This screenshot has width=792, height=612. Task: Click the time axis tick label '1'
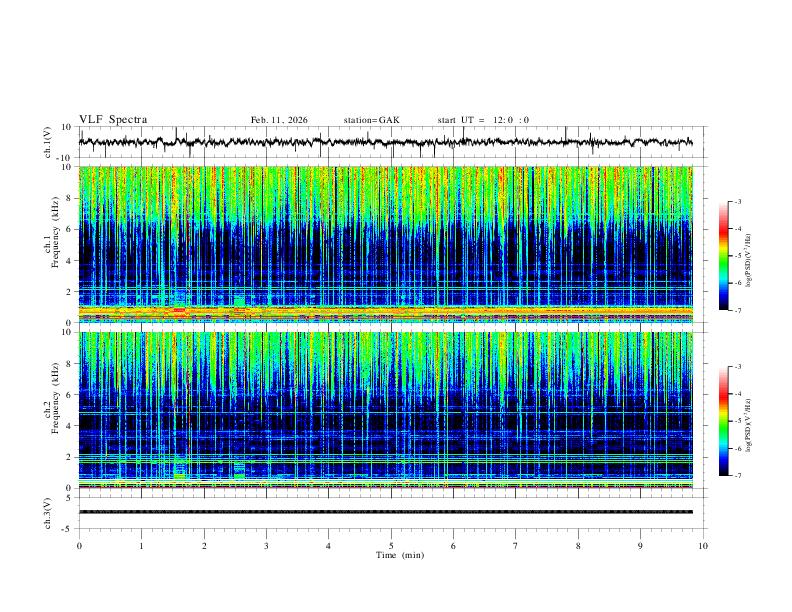coord(141,546)
